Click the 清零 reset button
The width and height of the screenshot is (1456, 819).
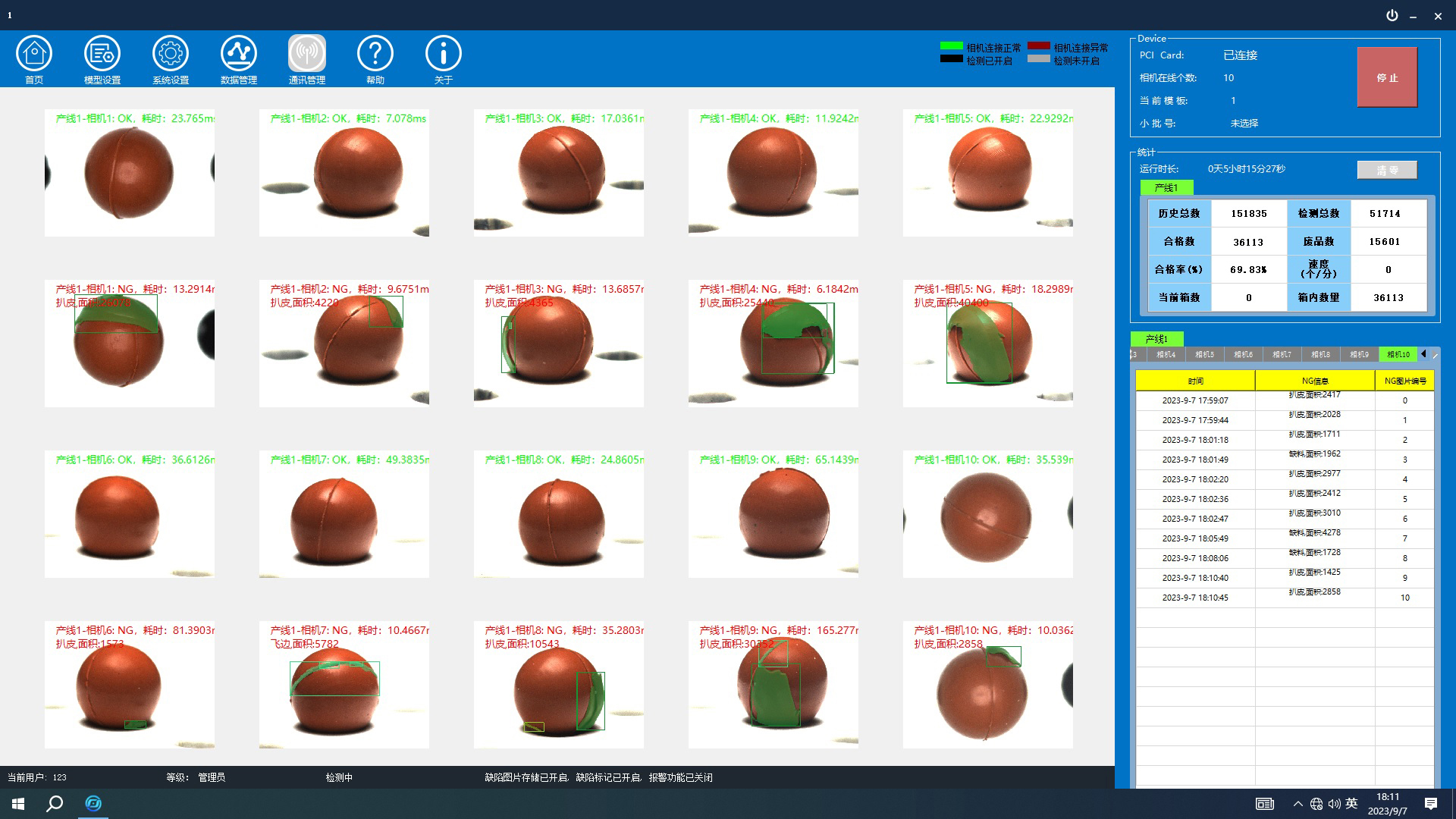[1386, 170]
